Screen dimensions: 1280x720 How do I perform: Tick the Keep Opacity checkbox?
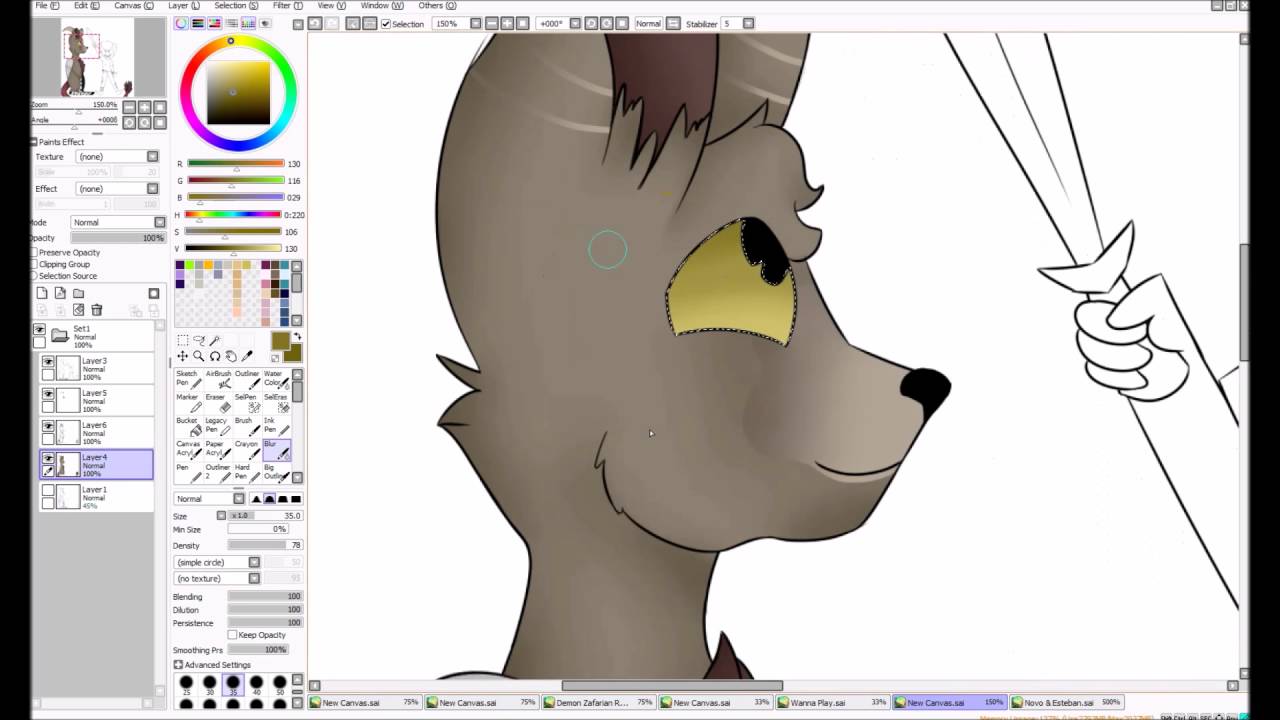[x=233, y=635]
